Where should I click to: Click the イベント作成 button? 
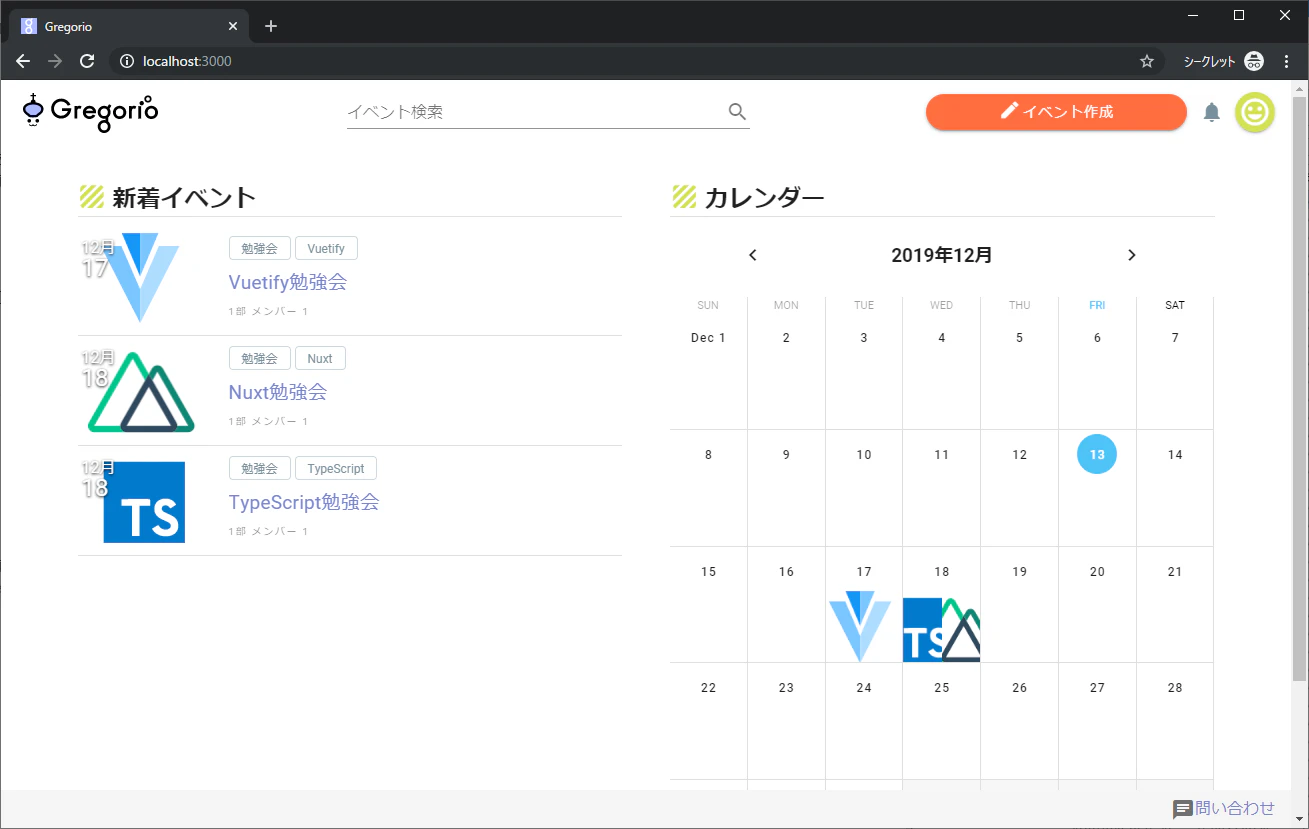[x=1056, y=112]
